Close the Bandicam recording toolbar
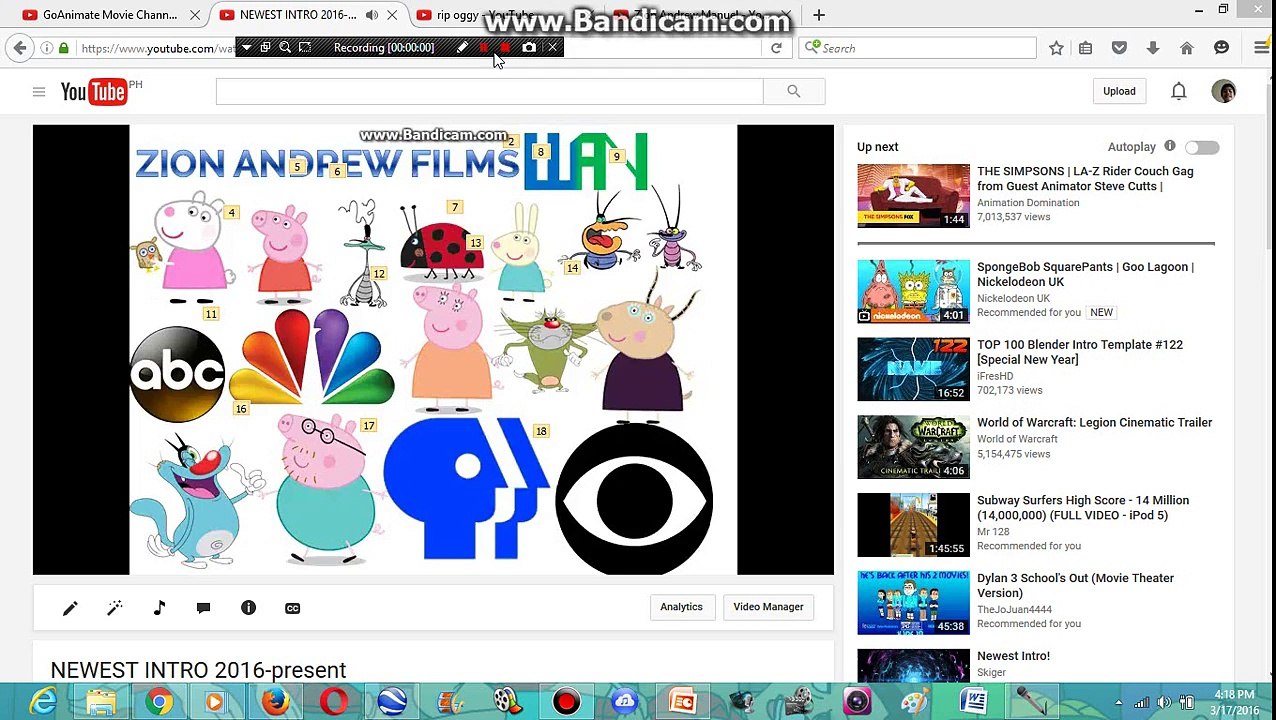Viewport: 1276px width, 720px height. coord(552,48)
